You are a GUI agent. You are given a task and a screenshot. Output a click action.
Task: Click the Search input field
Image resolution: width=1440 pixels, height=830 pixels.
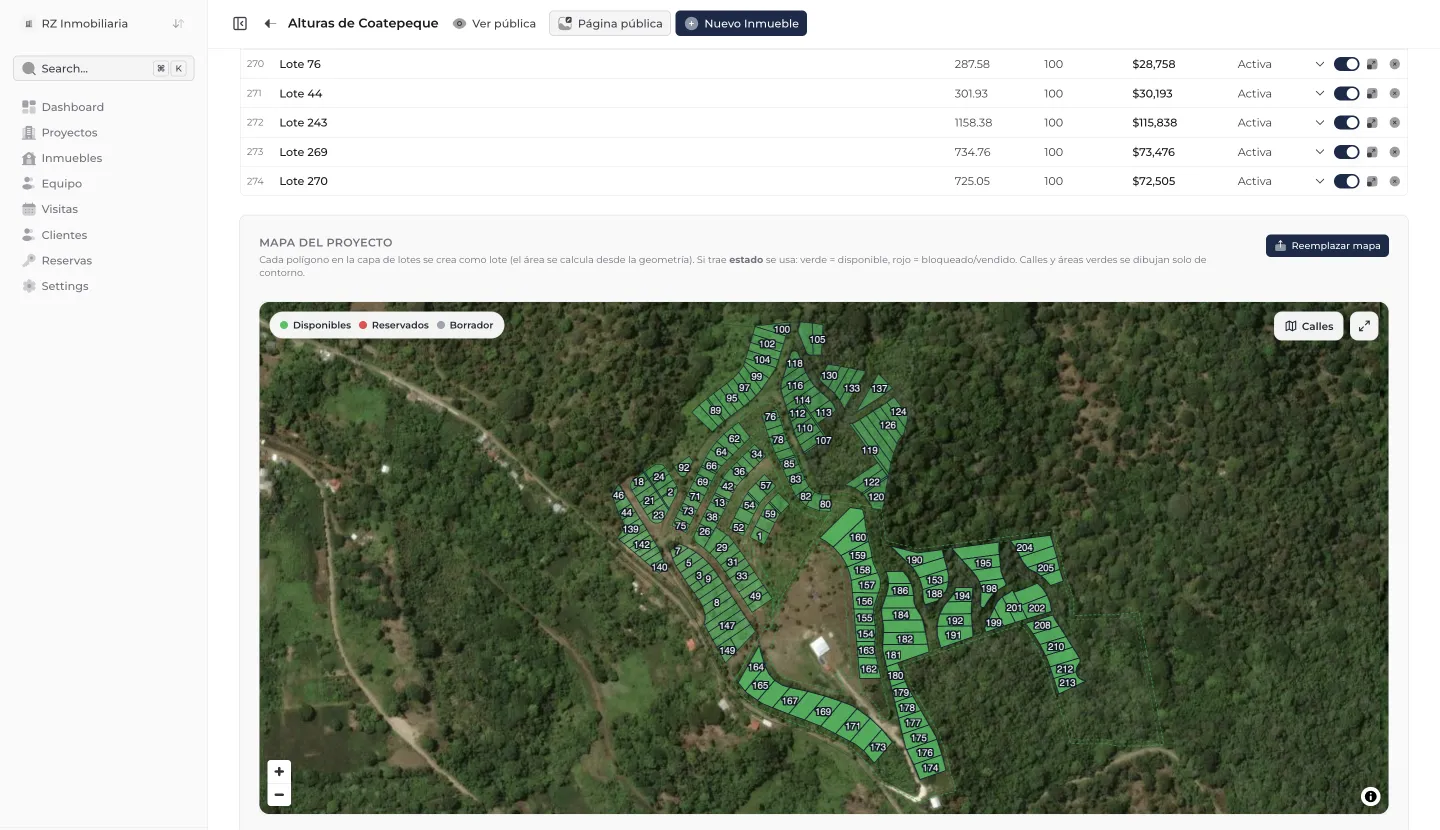pos(104,68)
